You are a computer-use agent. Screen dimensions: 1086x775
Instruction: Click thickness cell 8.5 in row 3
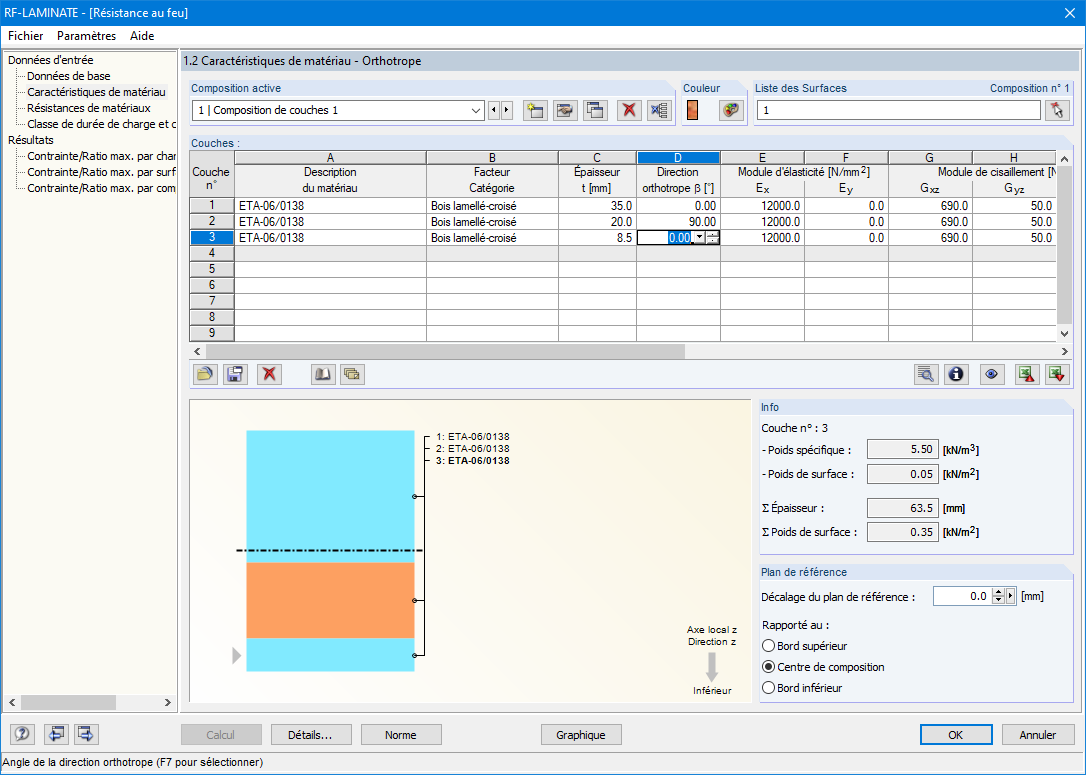pyautogui.click(x=597, y=238)
